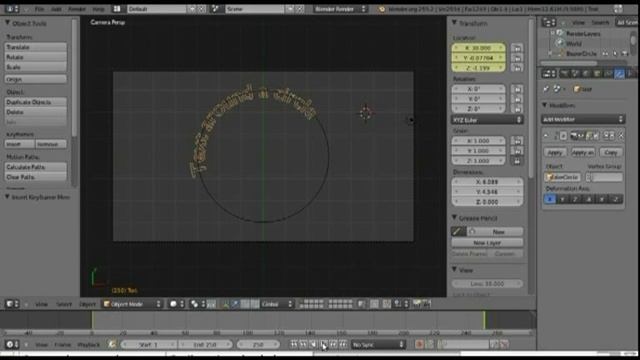
Task: Open the Add menu in the top bar
Action: tap(56, 9)
